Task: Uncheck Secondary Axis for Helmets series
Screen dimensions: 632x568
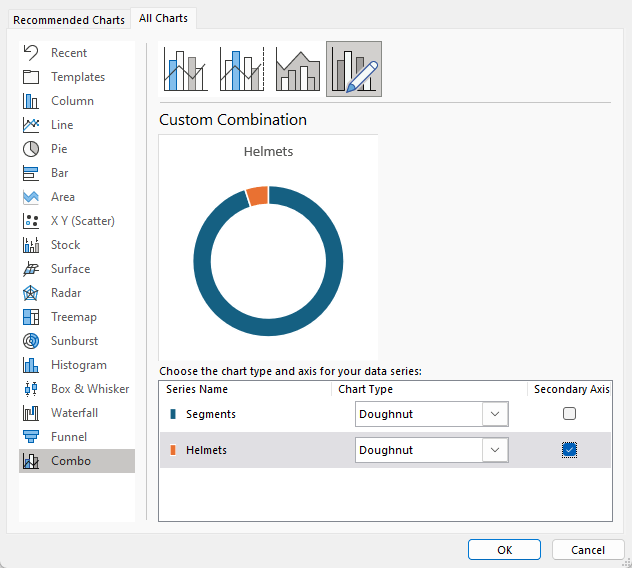Action: coord(569,449)
